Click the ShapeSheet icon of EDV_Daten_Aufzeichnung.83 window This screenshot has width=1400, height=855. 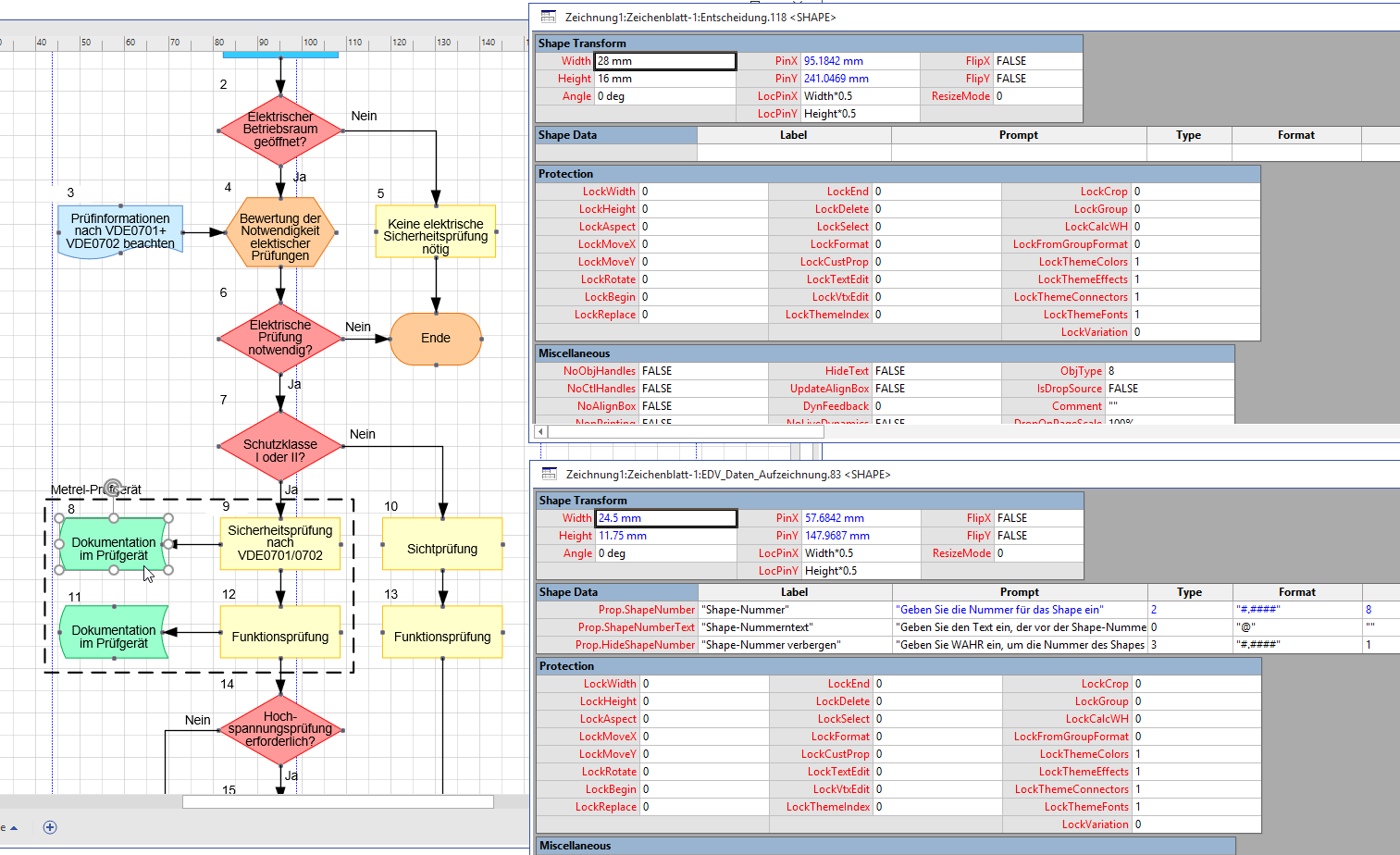[549, 474]
